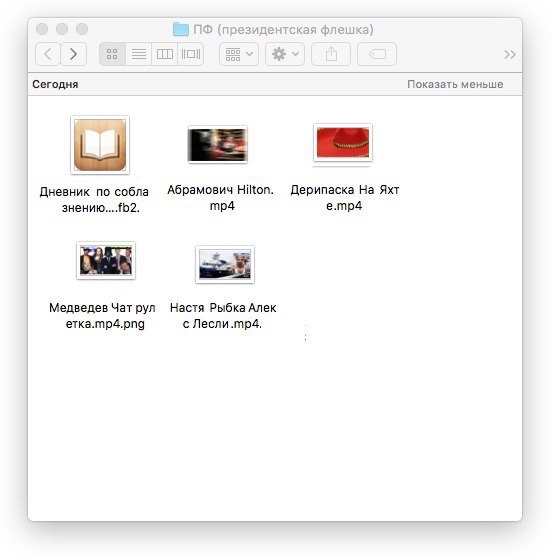The width and height of the screenshot is (553, 558).
Task: Select the Абрамович Hilton video thumbnail
Action: click(x=217, y=144)
